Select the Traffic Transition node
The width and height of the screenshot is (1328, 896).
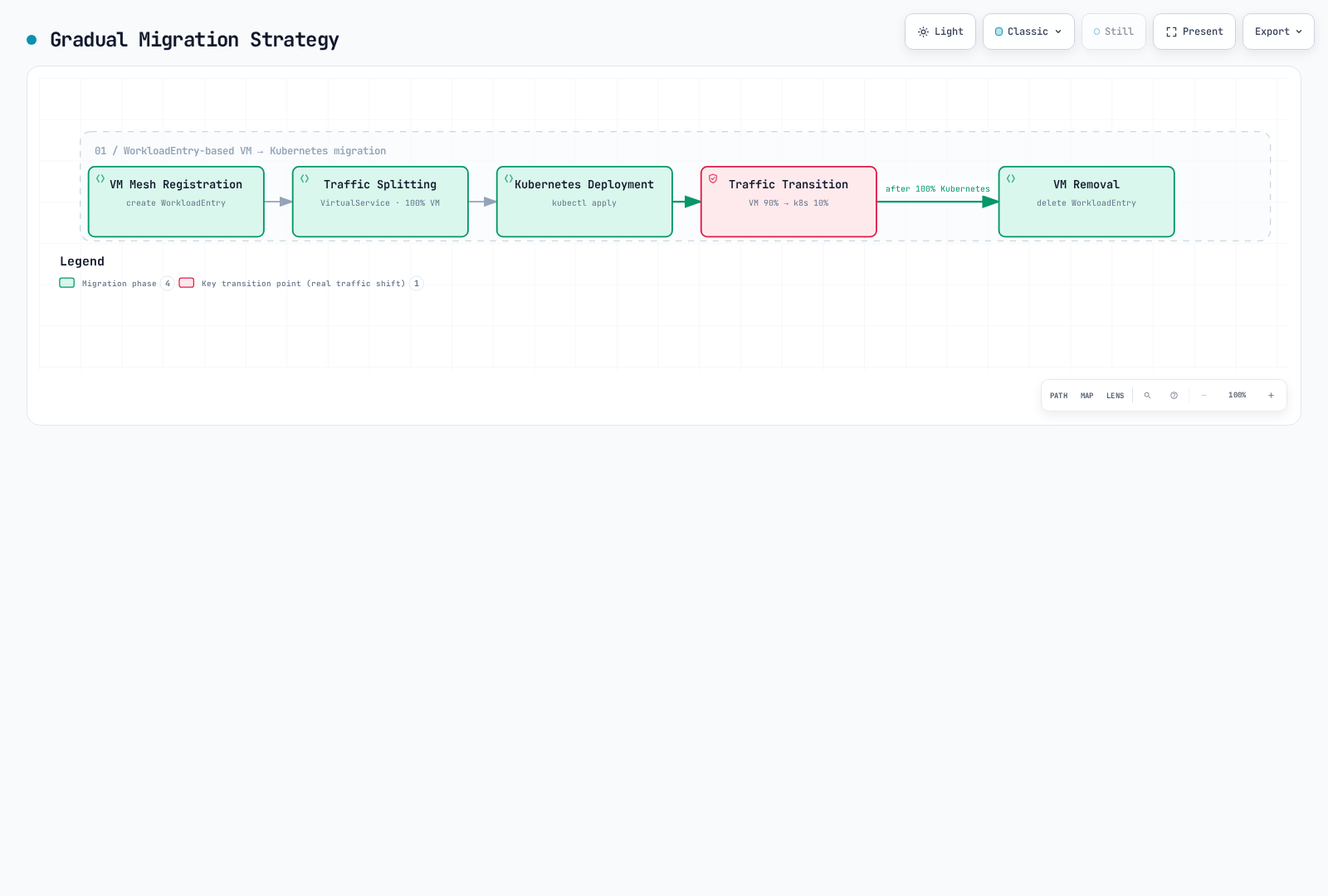[x=788, y=202]
